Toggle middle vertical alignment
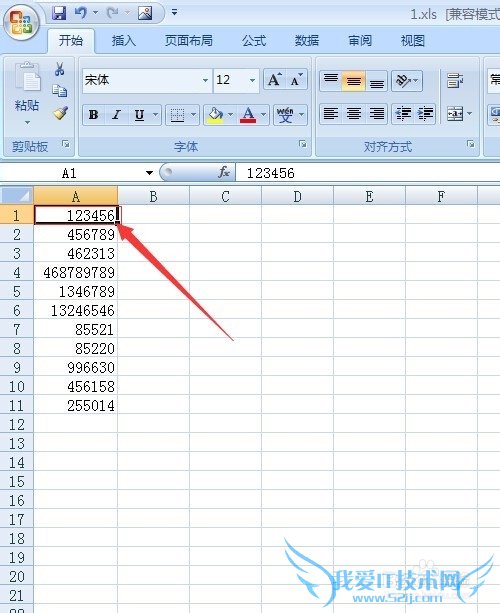 click(x=353, y=81)
